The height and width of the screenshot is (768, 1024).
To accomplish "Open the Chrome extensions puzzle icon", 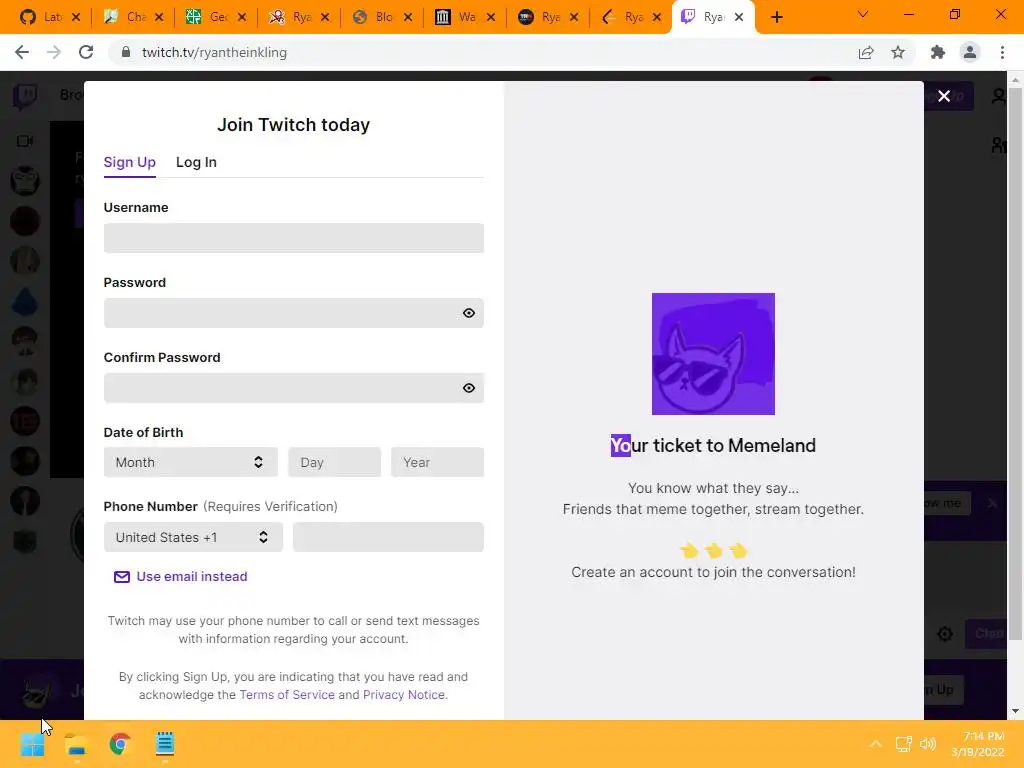I will (938, 52).
